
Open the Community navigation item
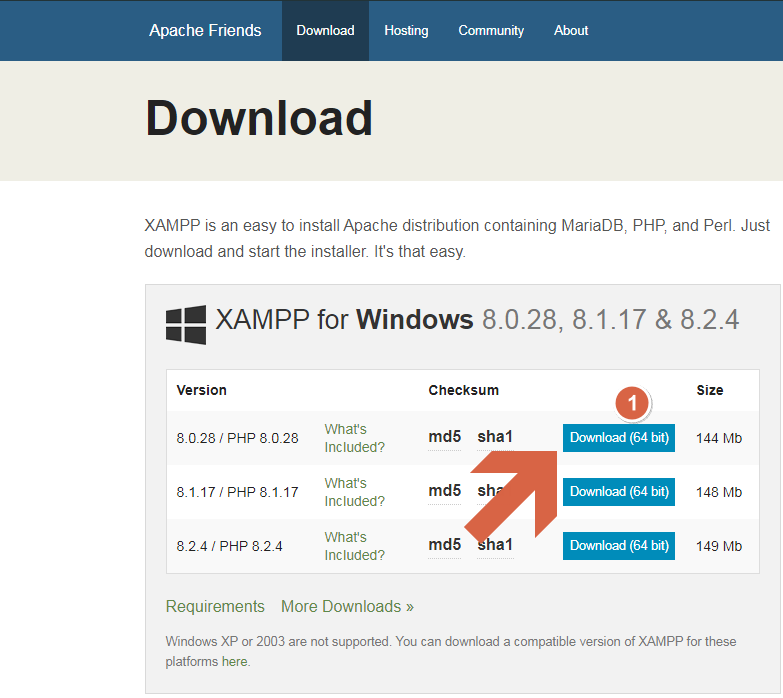pyautogui.click(x=491, y=30)
